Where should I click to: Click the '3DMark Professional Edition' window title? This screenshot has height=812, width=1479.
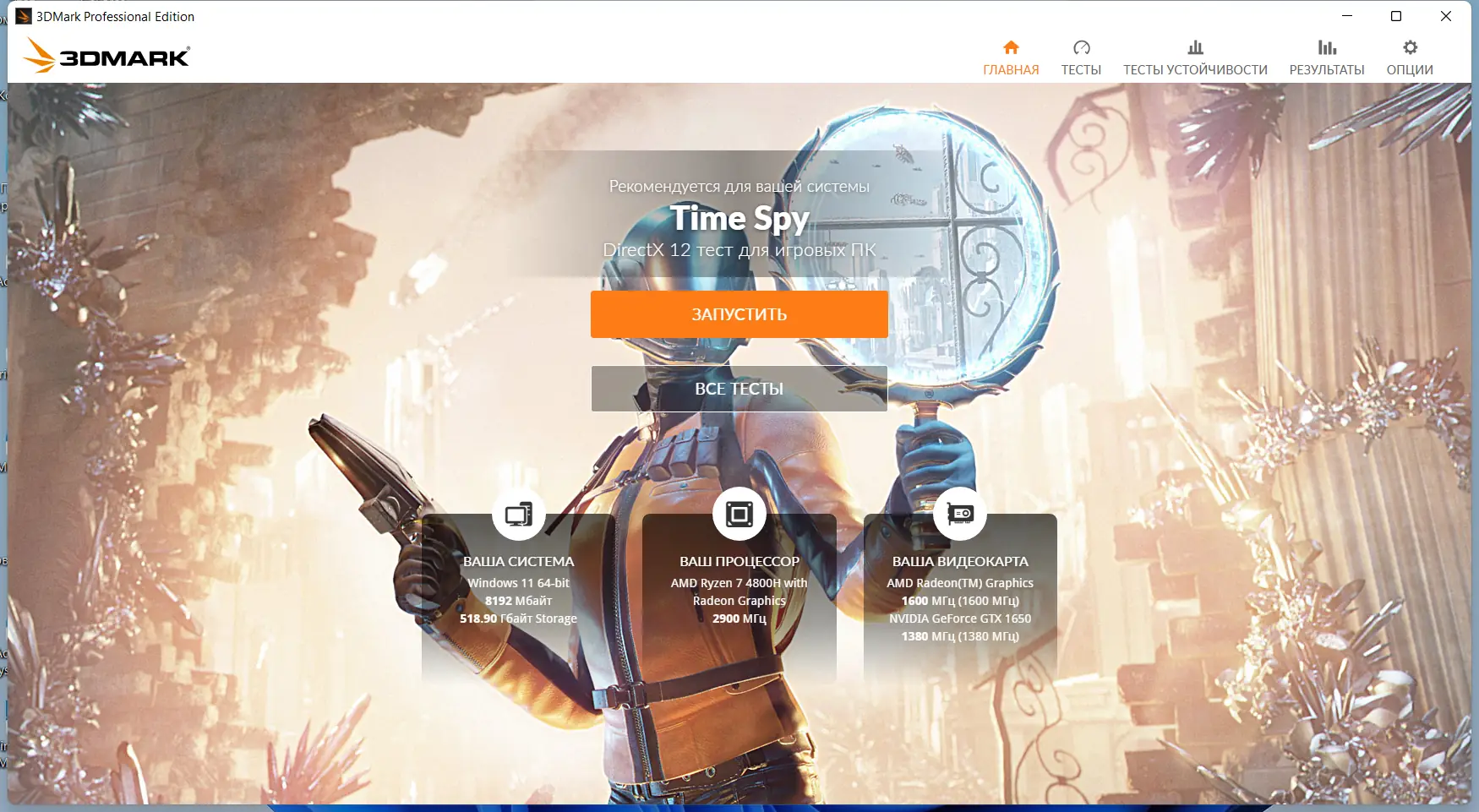pyautogui.click(x=115, y=17)
